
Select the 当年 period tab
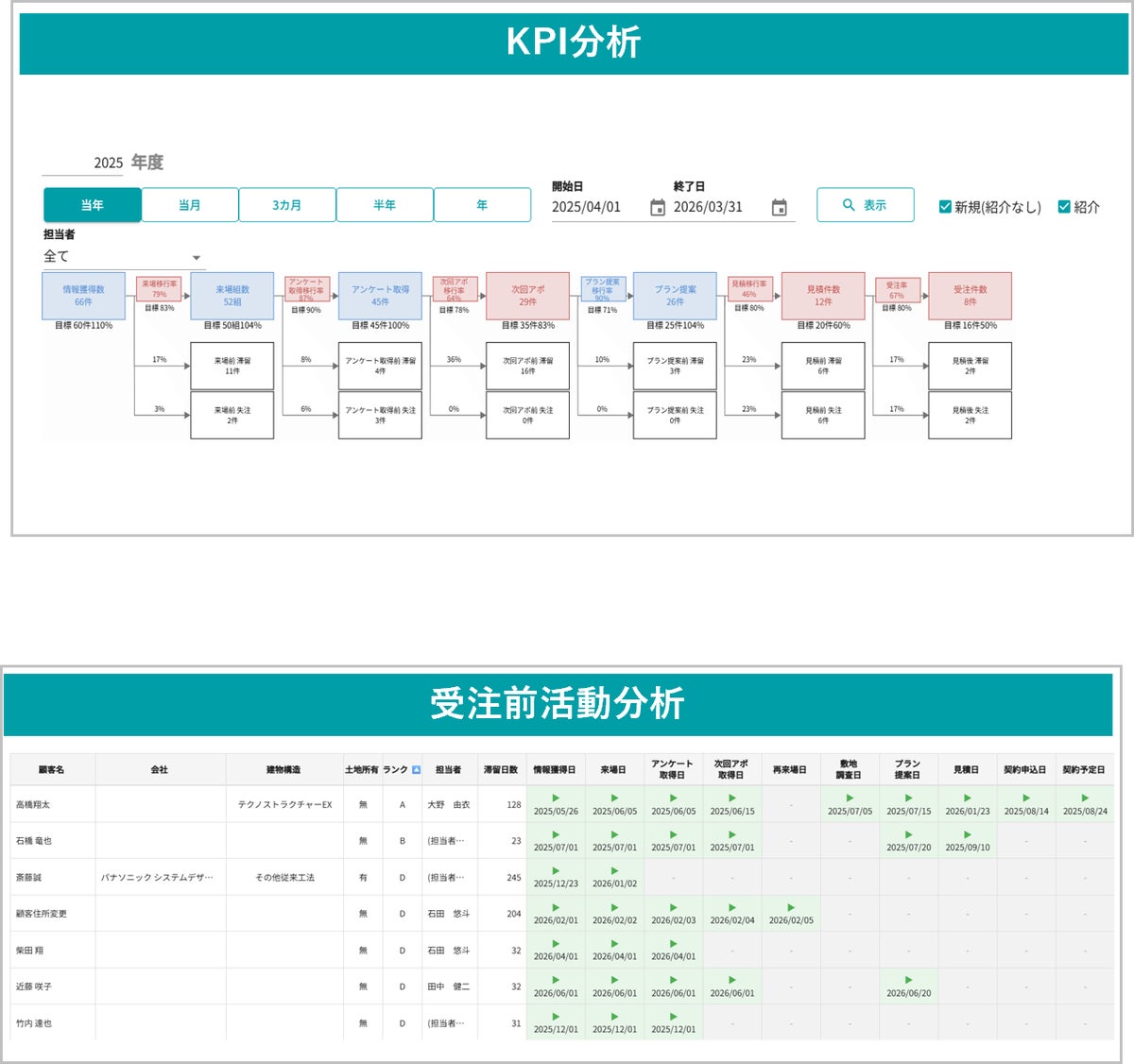(93, 205)
